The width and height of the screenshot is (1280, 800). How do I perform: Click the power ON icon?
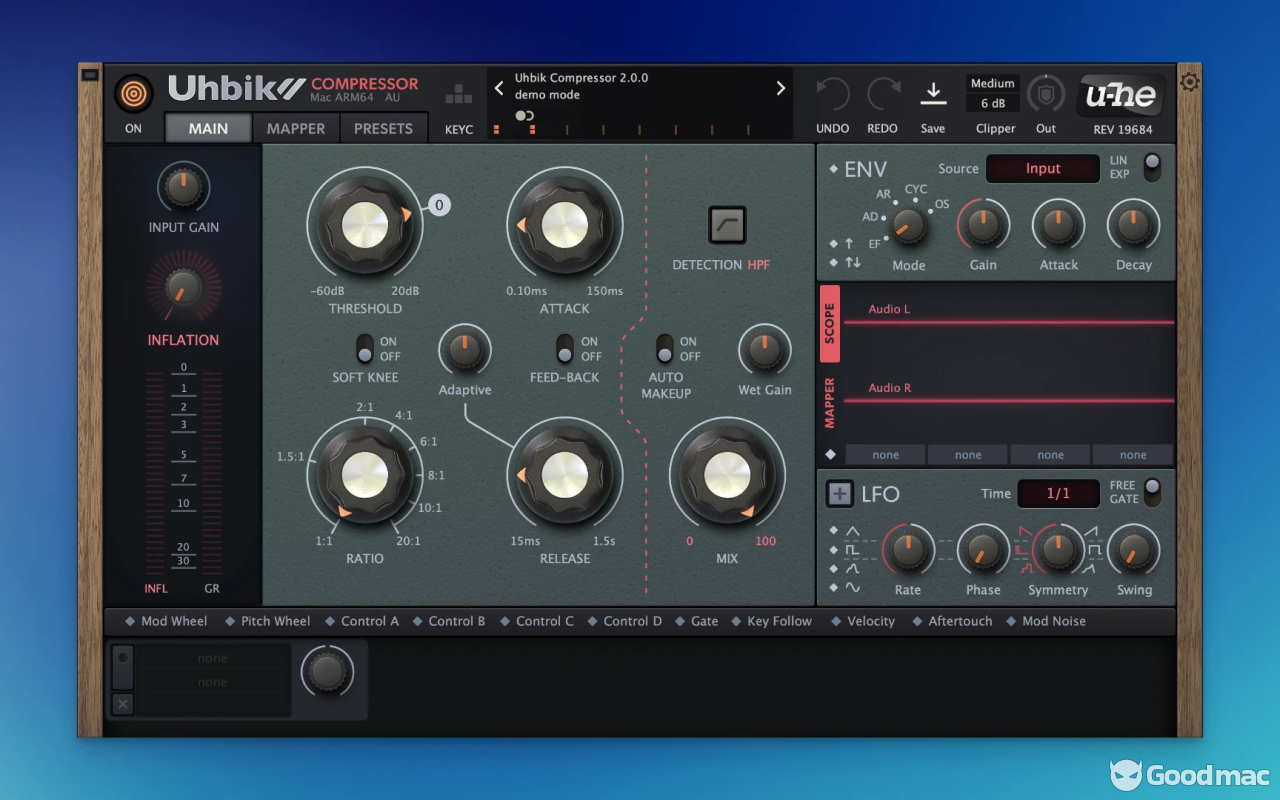click(x=133, y=94)
